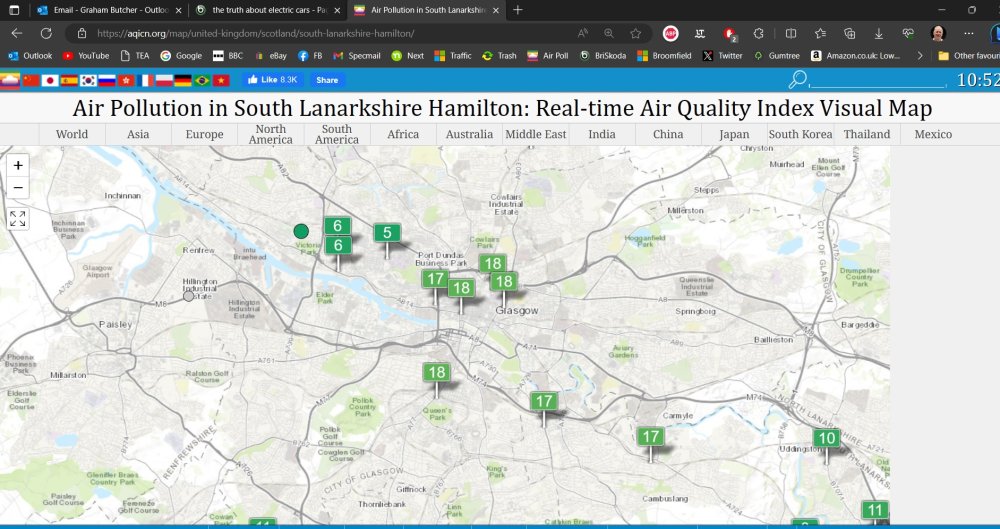This screenshot has height=529, width=1000.
Task: Select the AQI 10 marker at Uddingston
Action: (827, 438)
